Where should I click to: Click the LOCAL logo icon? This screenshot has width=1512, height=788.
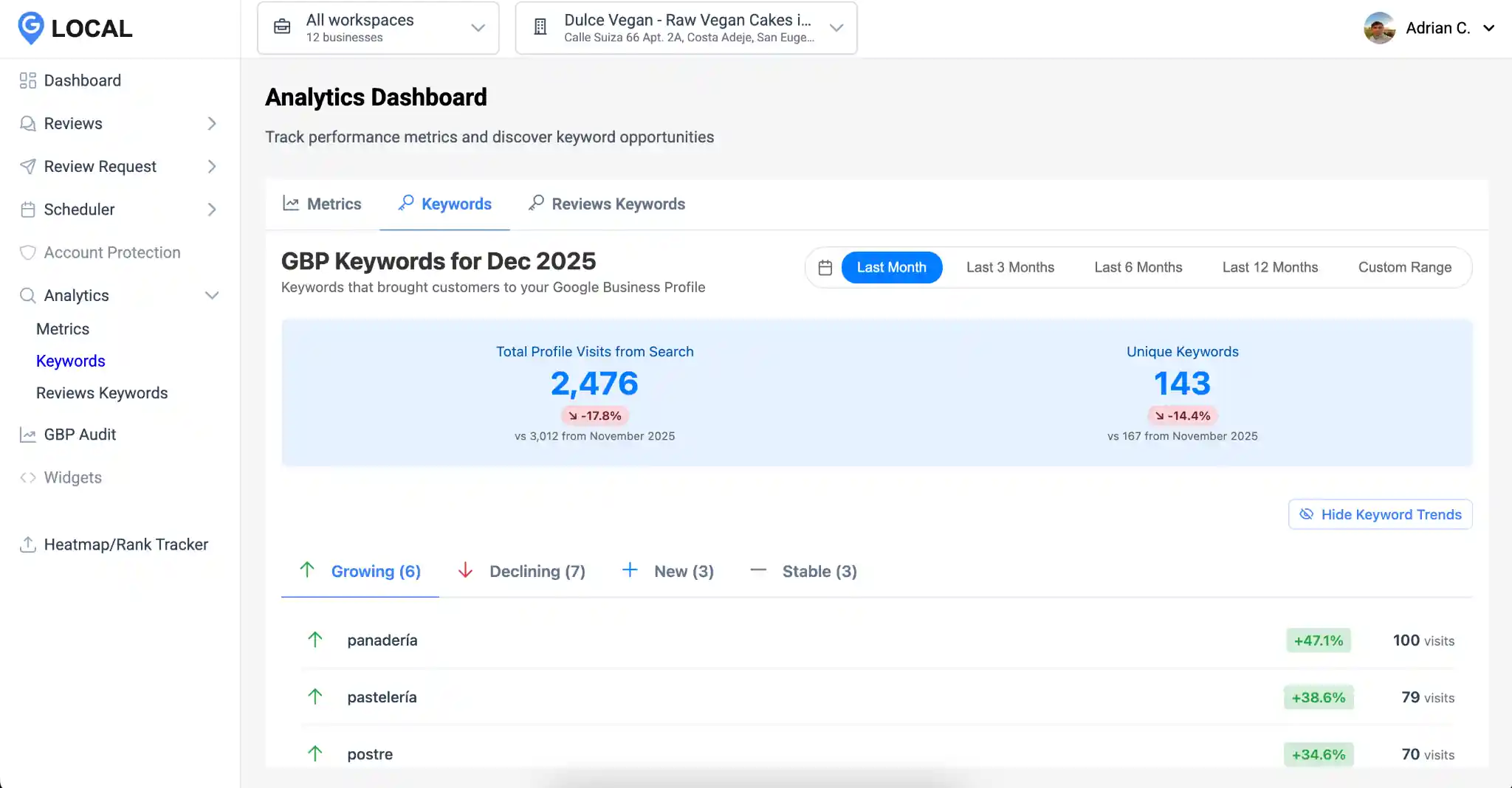click(x=29, y=28)
